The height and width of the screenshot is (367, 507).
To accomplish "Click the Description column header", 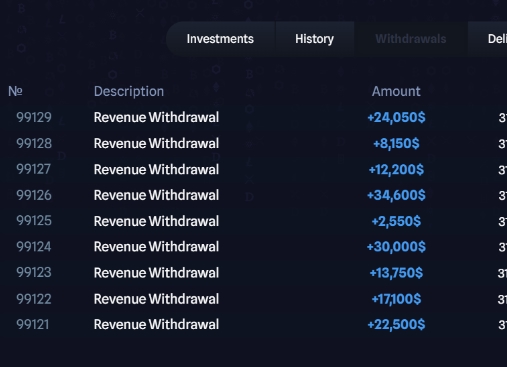I will tap(129, 91).
